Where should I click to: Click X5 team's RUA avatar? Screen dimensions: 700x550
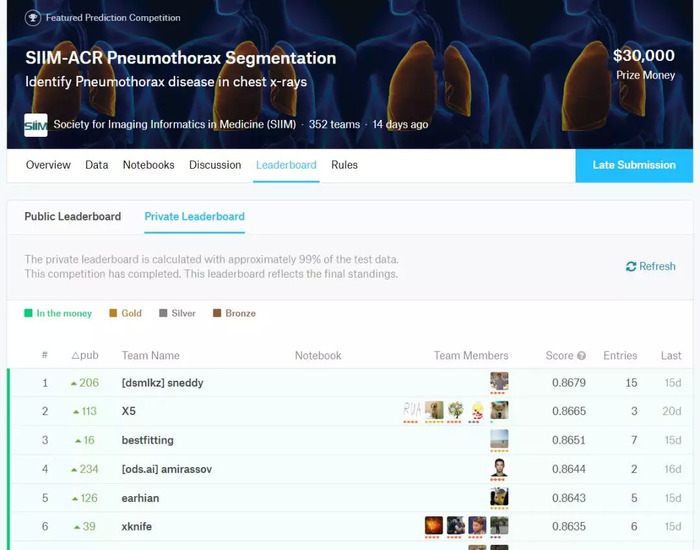(x=412, y=410)
